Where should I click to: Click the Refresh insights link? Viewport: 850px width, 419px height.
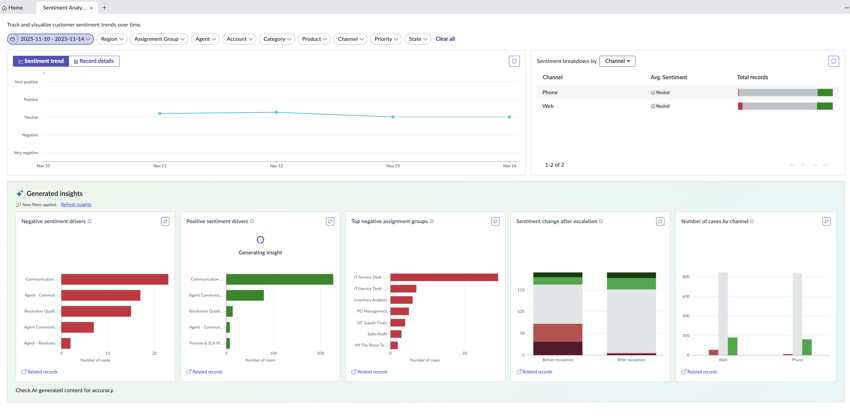pyautogui.click(x=76, y=204)
